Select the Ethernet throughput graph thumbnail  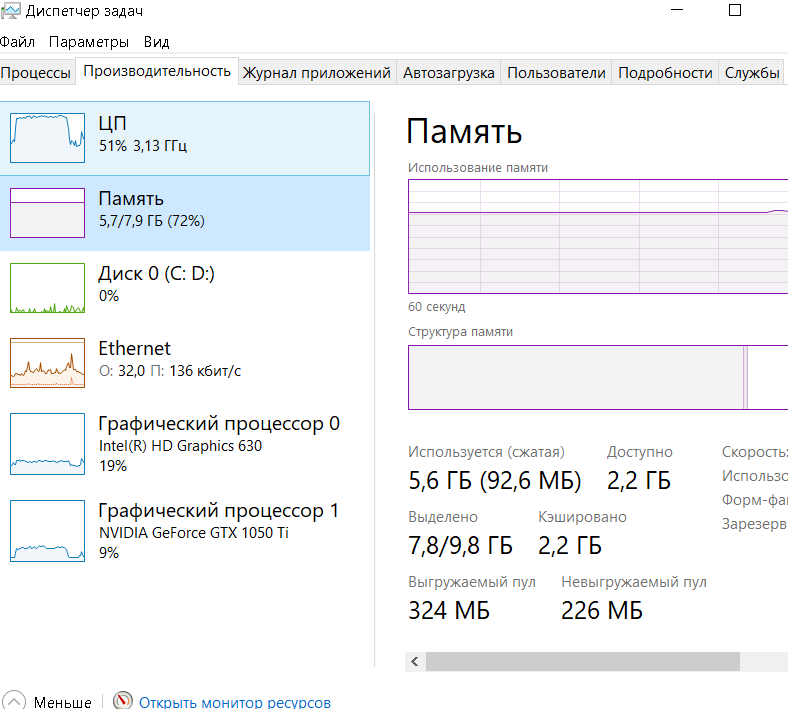(47, 363)
